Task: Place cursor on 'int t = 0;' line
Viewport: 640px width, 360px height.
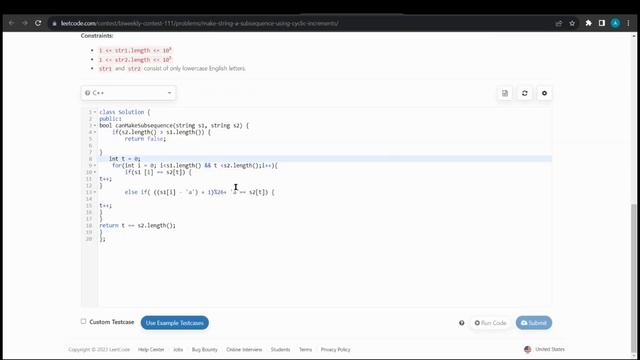Action: click(x=124, y=158)
